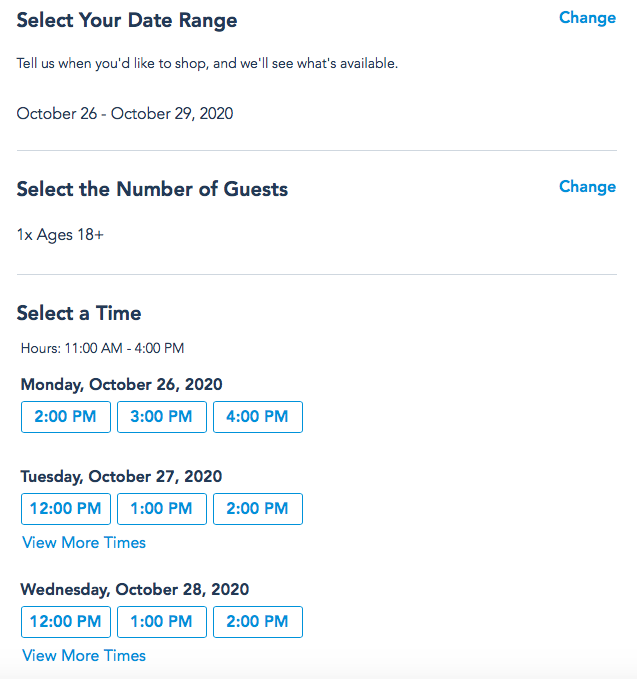637x679 pixels.
Task: Pick the 4:00 PM time on Monday
Action: pos(257,417)
